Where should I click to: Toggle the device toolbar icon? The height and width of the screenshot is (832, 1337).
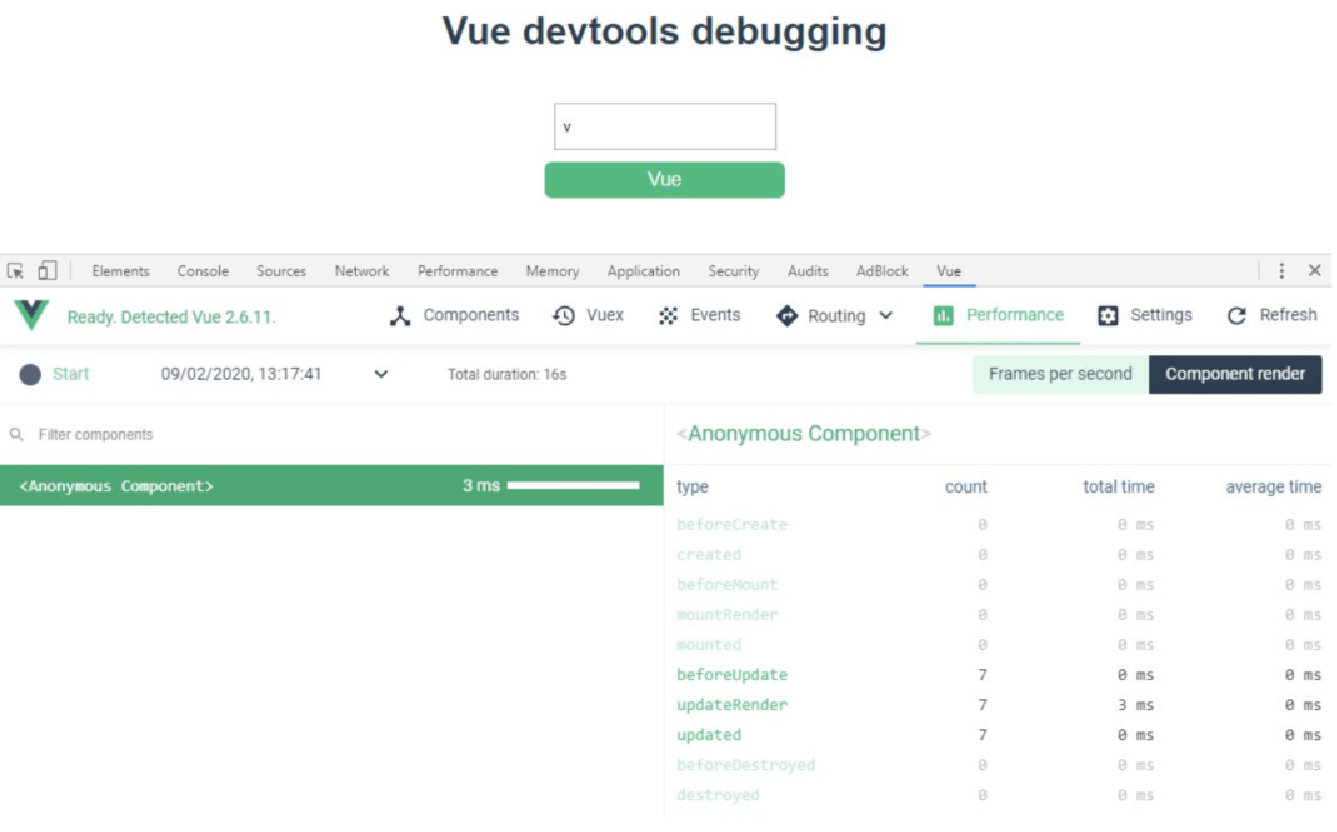click(x=47, y=271)
